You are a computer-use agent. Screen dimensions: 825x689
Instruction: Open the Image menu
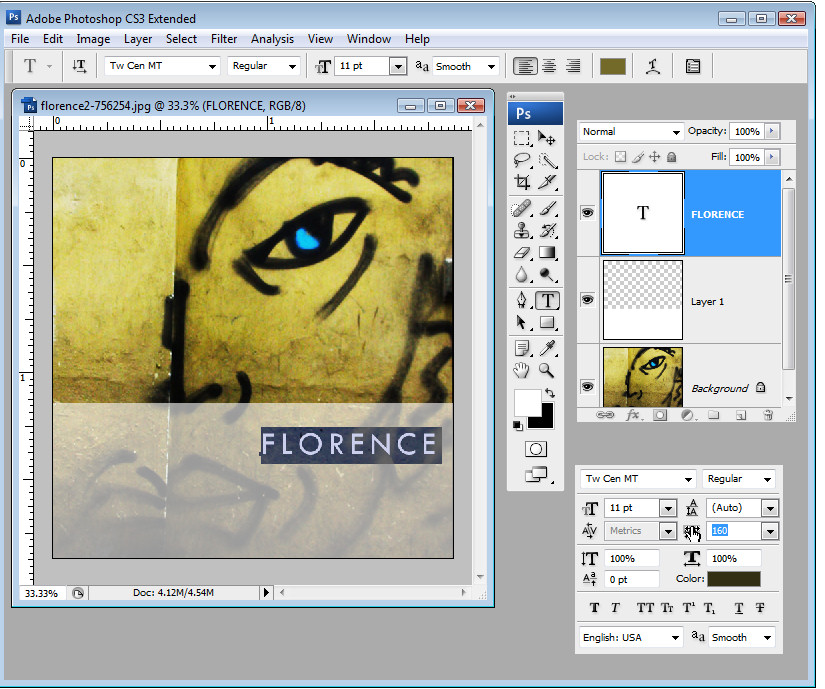point(93,39)
